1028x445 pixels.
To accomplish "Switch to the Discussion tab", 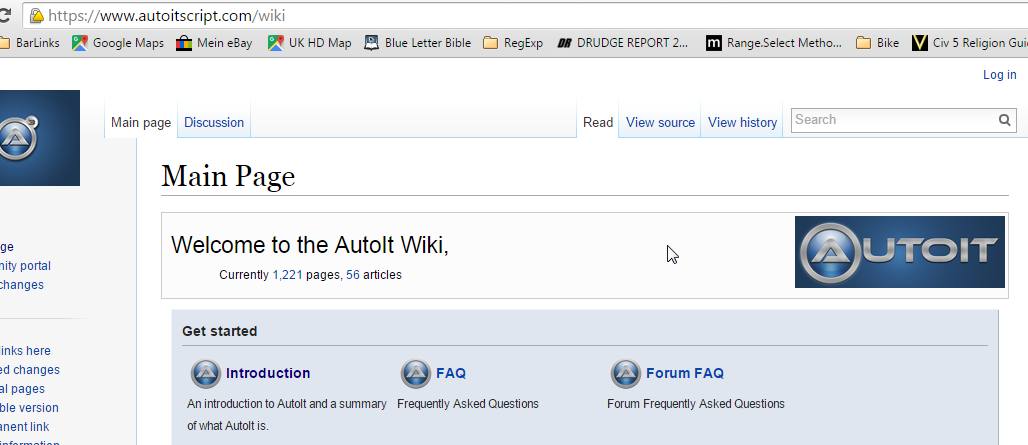I will click(214, 123).
